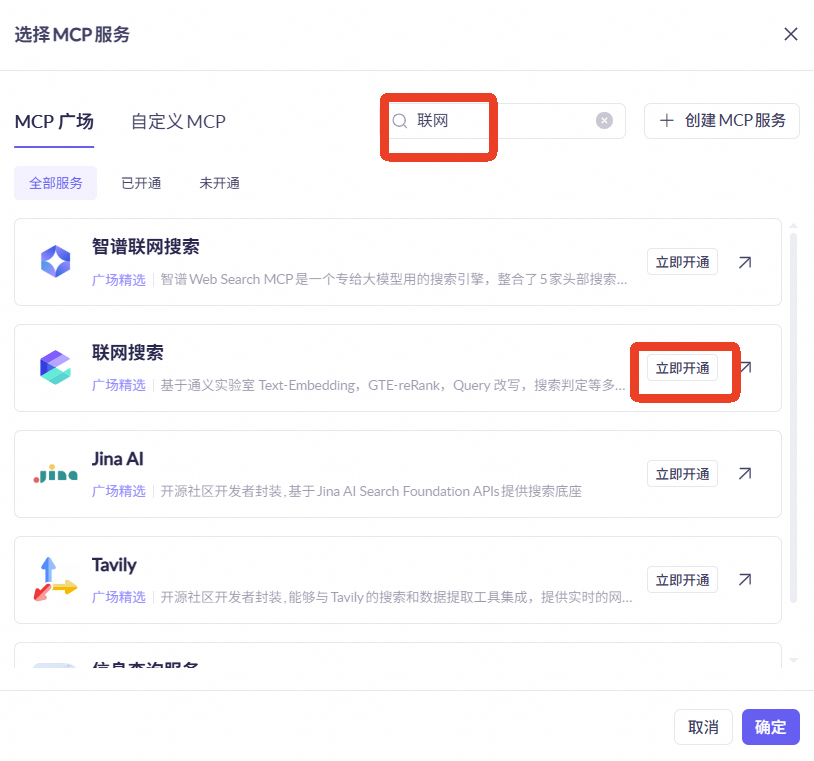
Task: Click the 广场精选 tag under Tavily
Action: pyautogui.click(x=119, y=597)
